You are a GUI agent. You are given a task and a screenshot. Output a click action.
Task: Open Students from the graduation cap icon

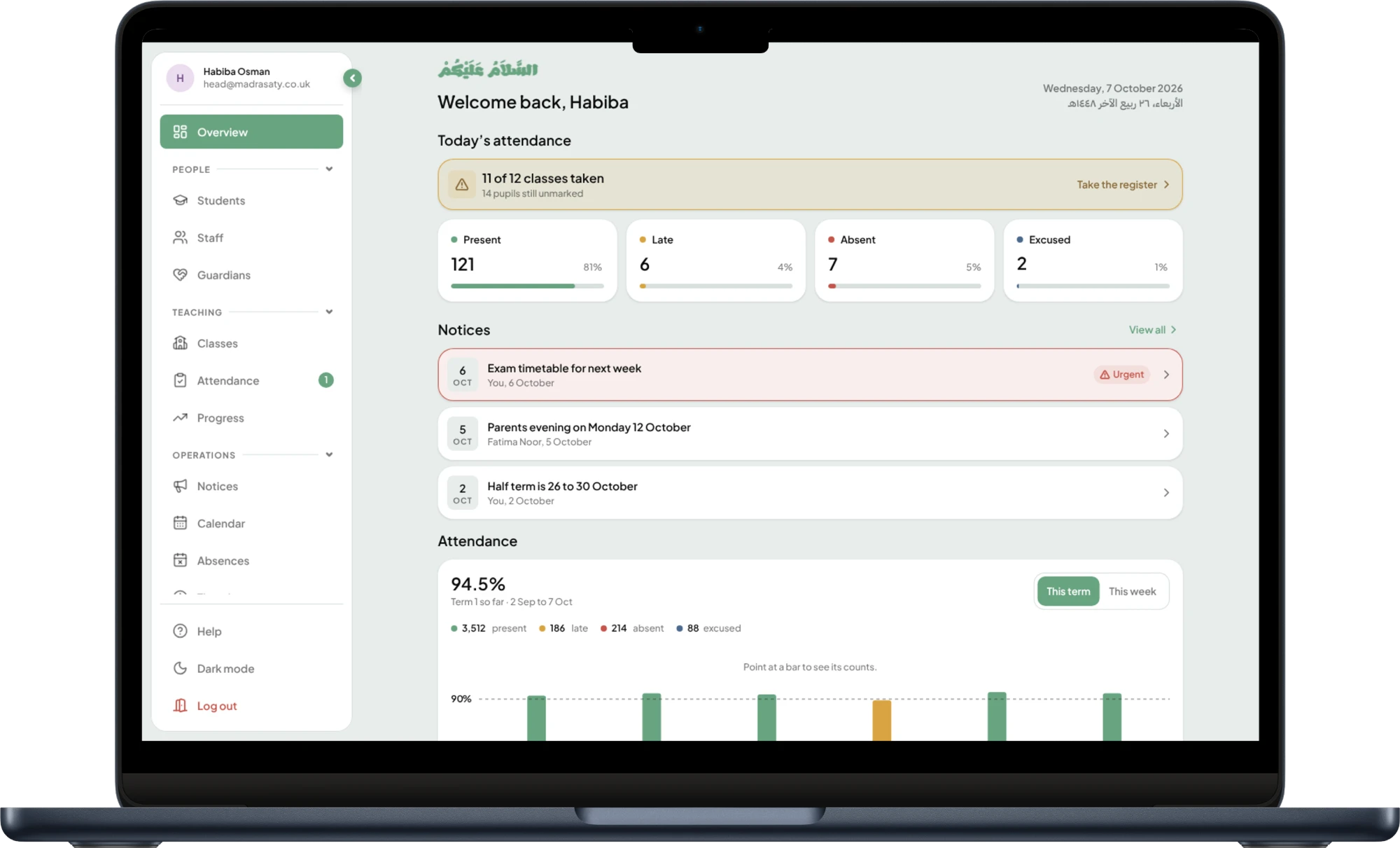(x=180, y=200)
